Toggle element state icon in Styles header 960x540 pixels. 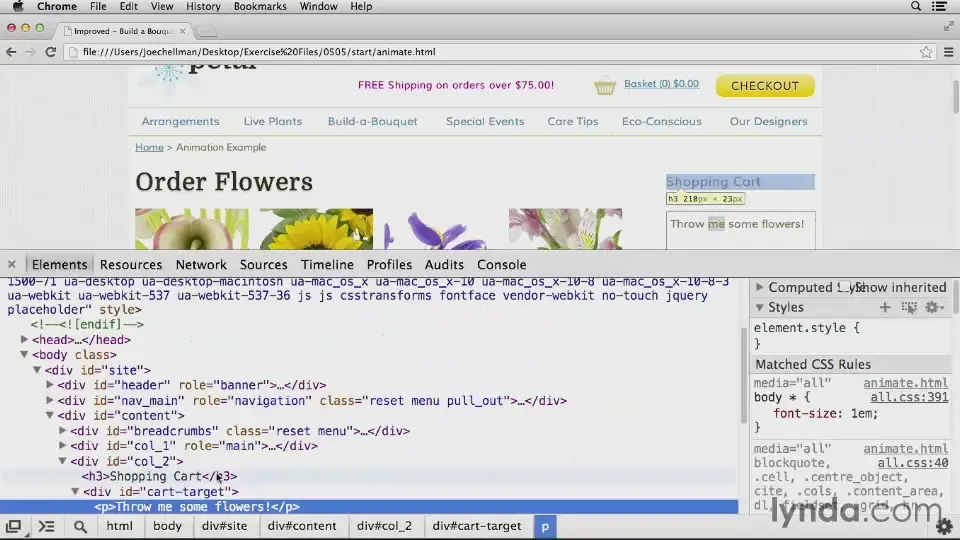(909, 307)
